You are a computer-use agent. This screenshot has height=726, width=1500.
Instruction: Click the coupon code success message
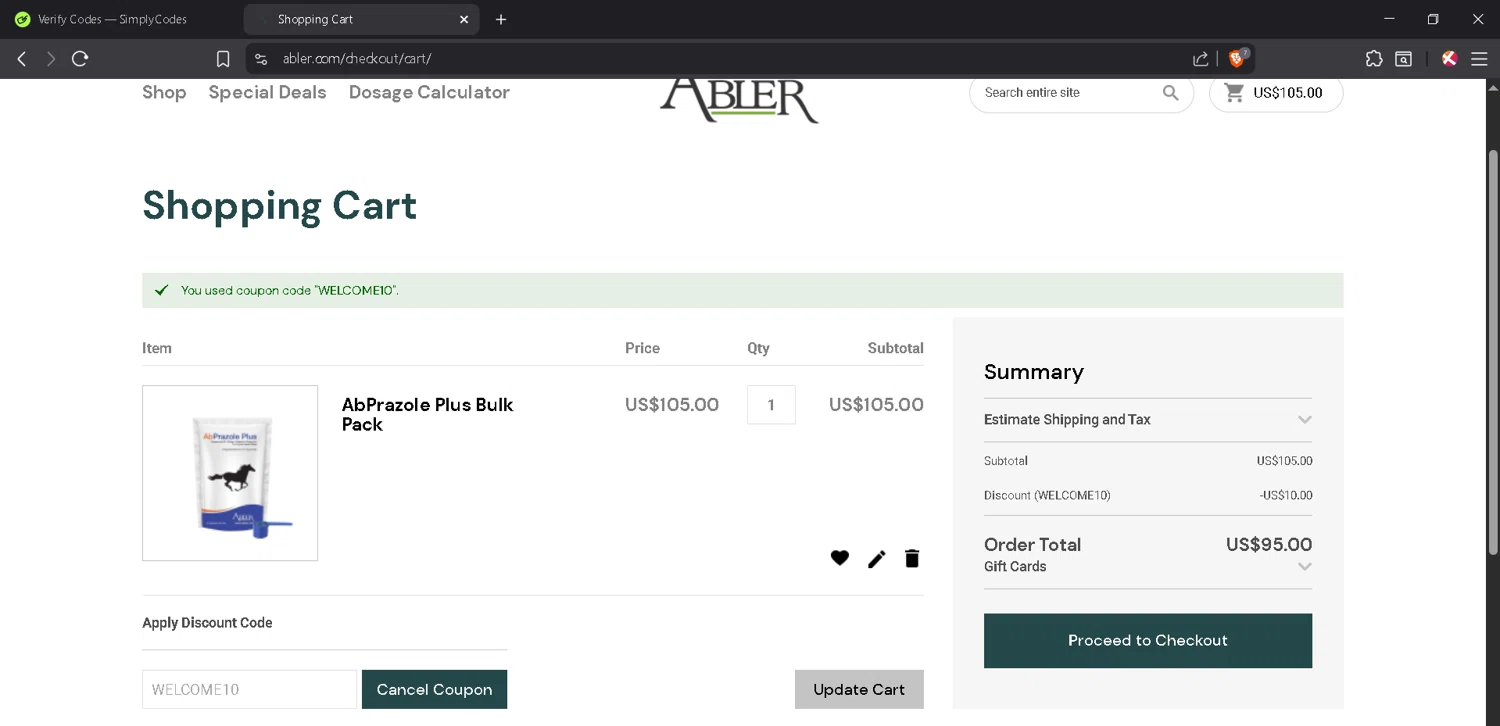743,291
